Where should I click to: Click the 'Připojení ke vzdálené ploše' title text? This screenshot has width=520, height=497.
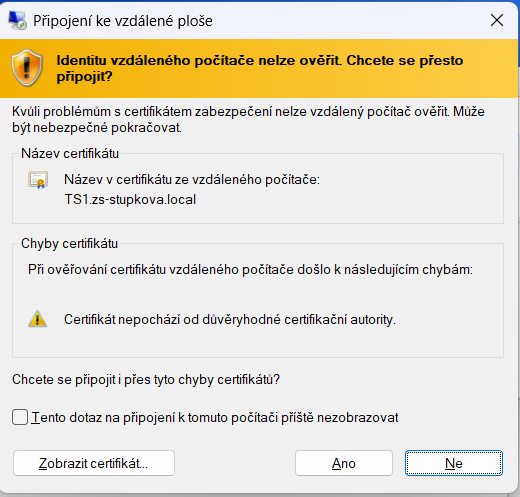(x=123, y=21)
